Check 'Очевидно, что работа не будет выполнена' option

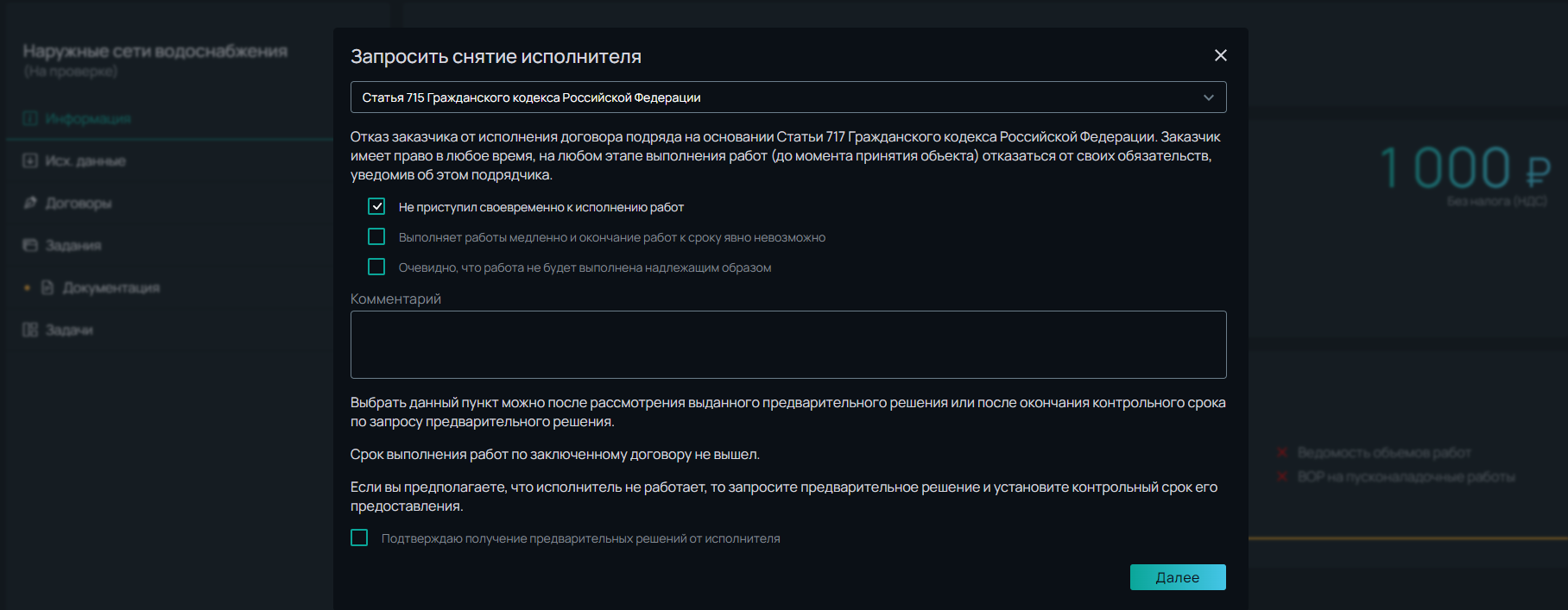click(376, 267)
